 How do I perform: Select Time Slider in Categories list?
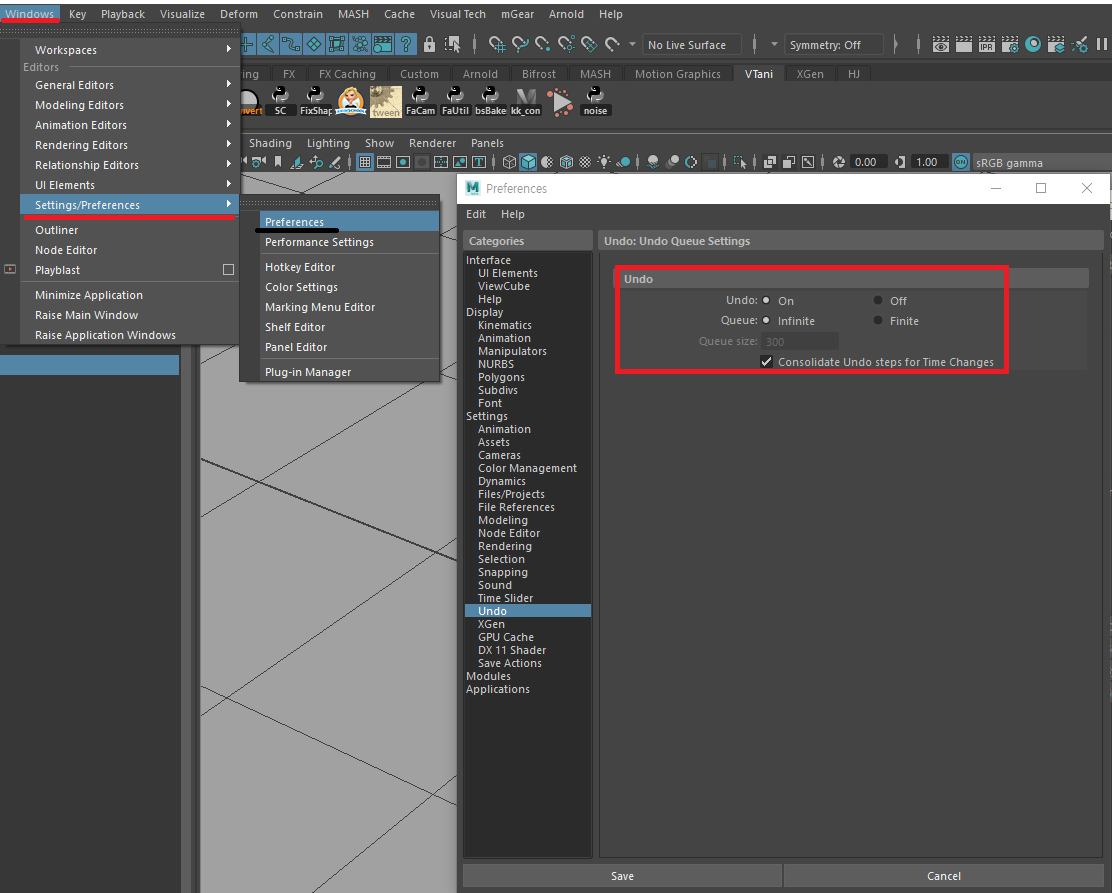505,598
